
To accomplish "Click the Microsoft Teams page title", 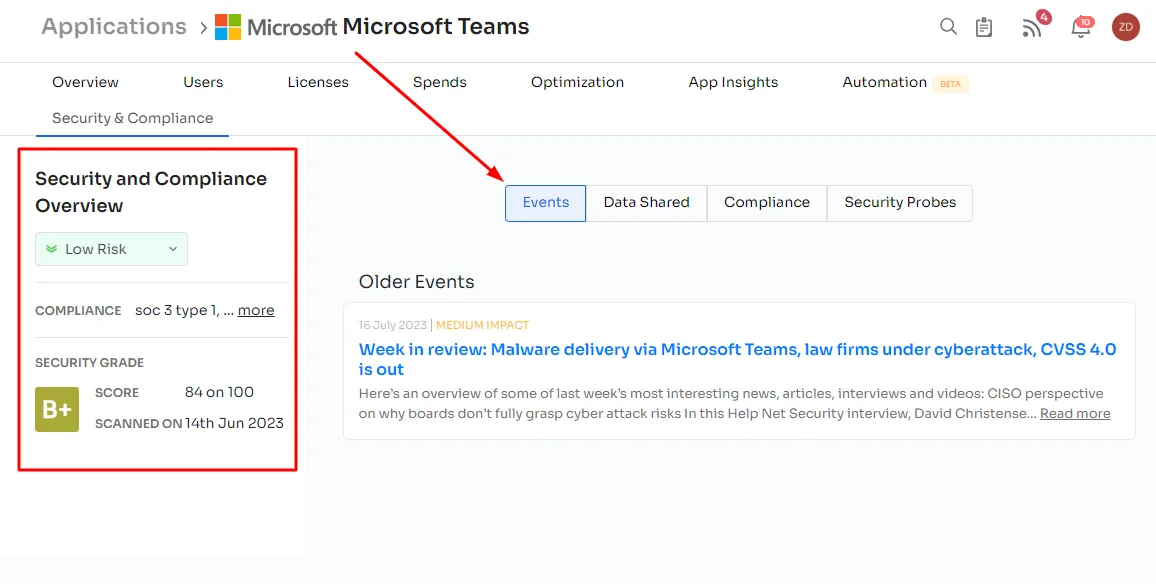I will (x=436, y=27).
